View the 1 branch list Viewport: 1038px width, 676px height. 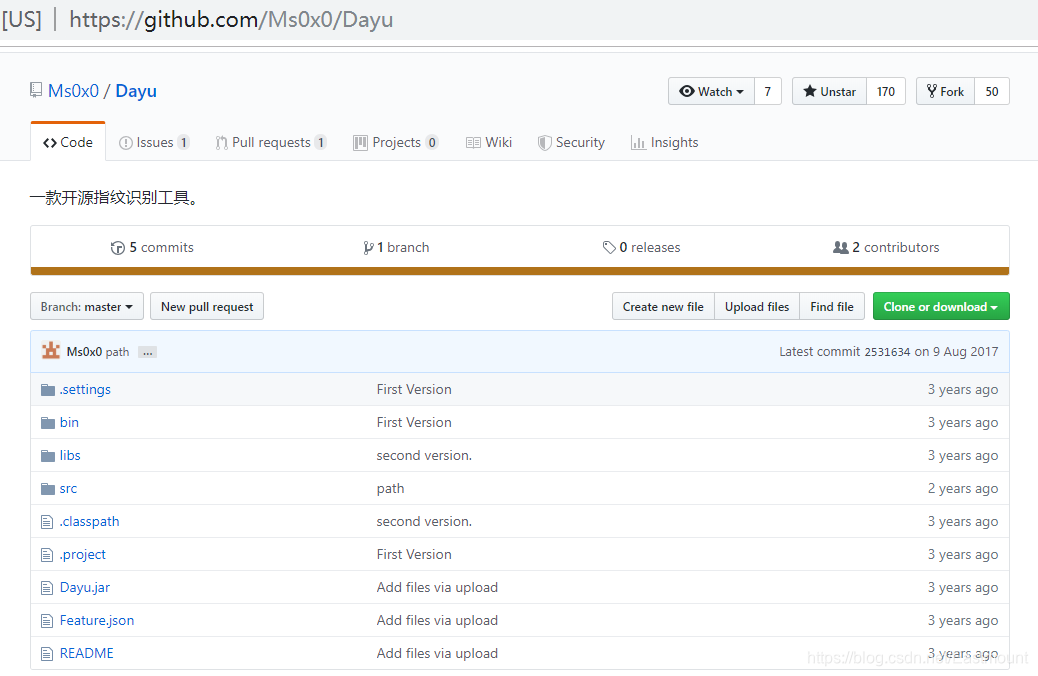pos(396,248)
